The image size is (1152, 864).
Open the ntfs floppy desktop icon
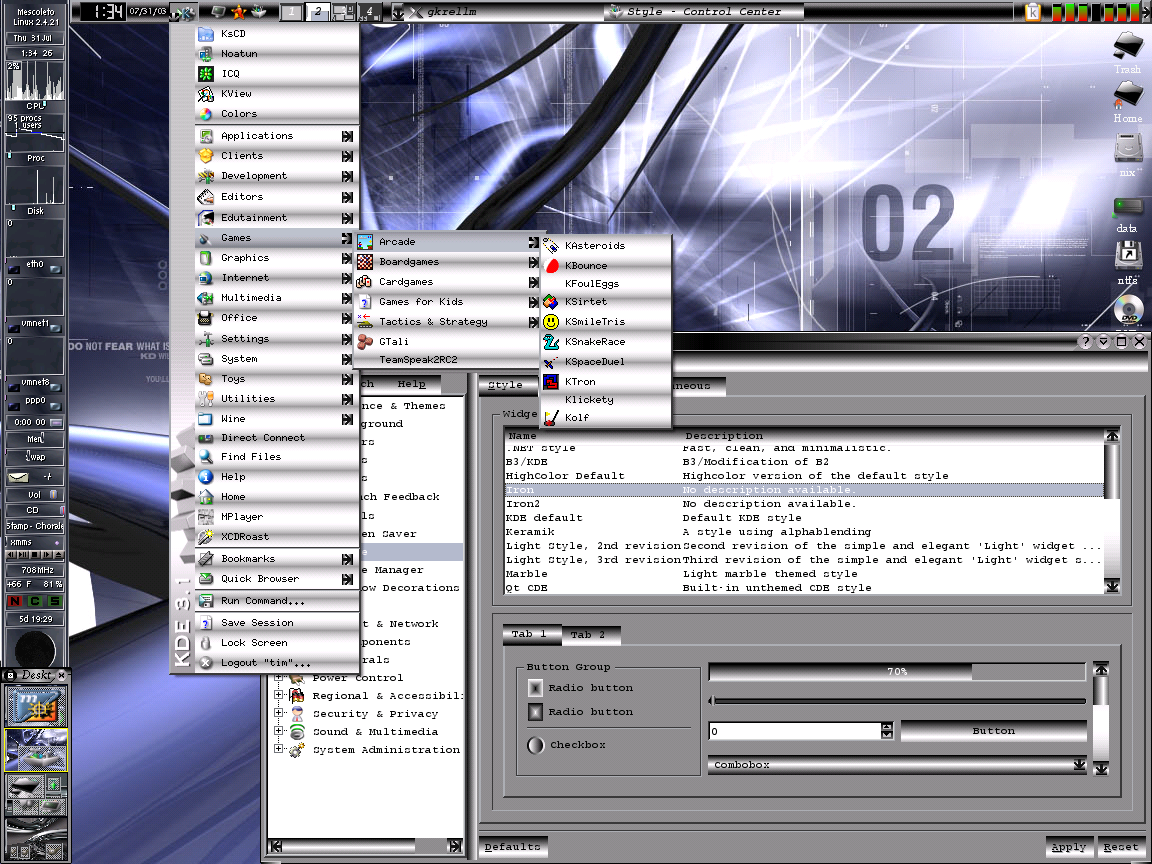(x=1127, y=262)
